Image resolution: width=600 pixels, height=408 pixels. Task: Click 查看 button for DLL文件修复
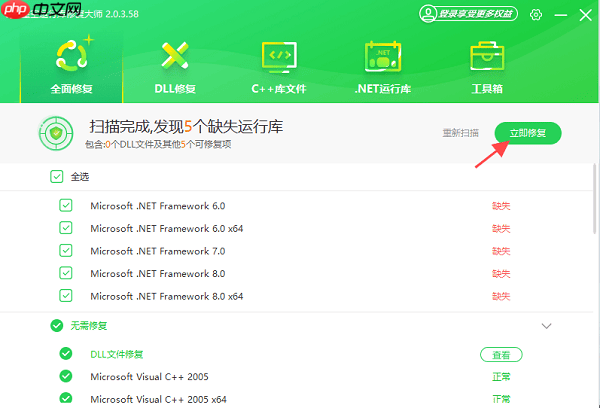click(x=501, y=355)
